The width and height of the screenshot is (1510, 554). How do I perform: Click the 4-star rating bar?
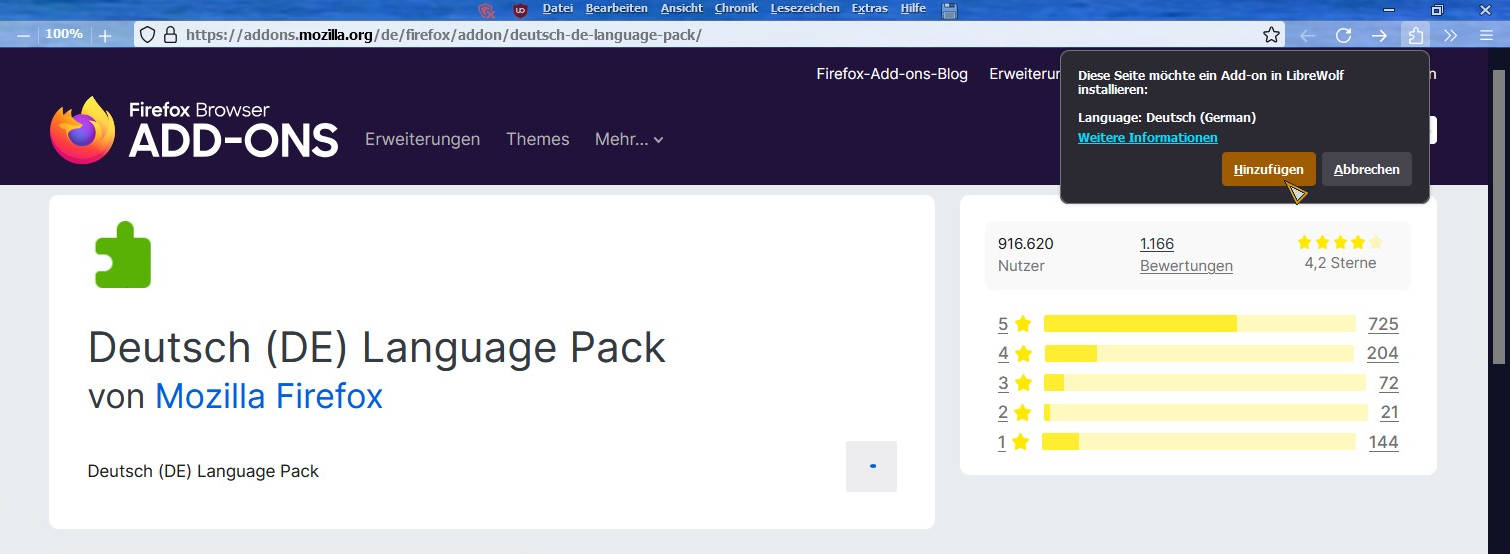click(1200, 353)
